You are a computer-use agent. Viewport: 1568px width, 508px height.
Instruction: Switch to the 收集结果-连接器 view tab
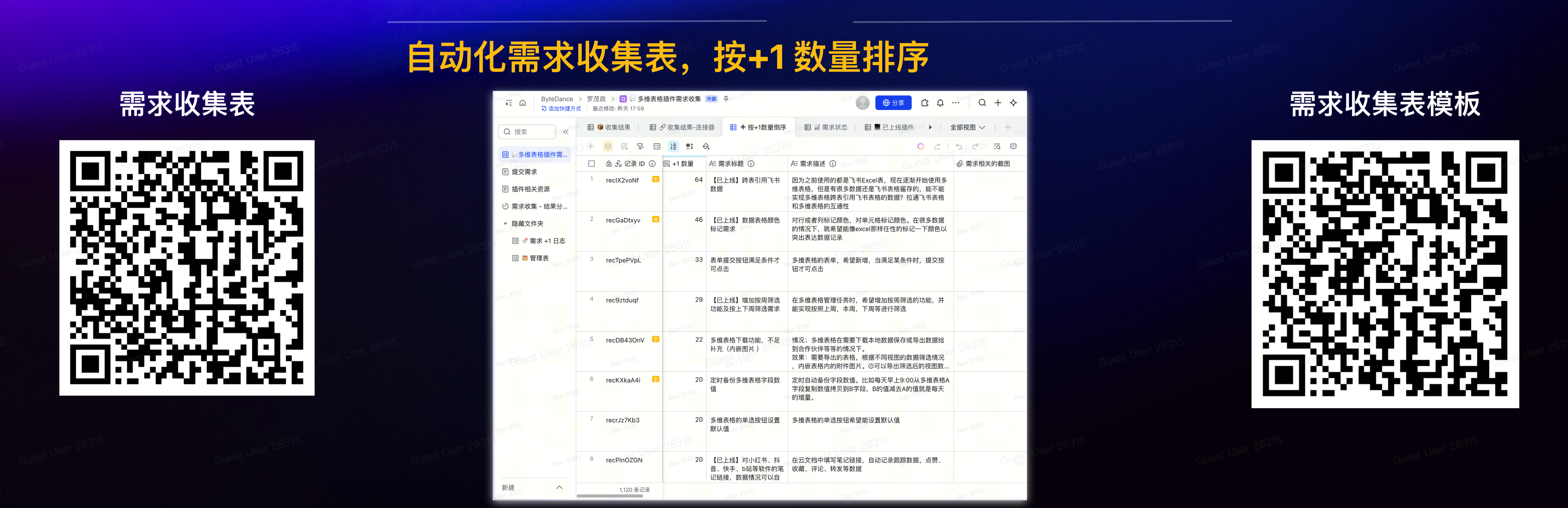tap(682, 127)
